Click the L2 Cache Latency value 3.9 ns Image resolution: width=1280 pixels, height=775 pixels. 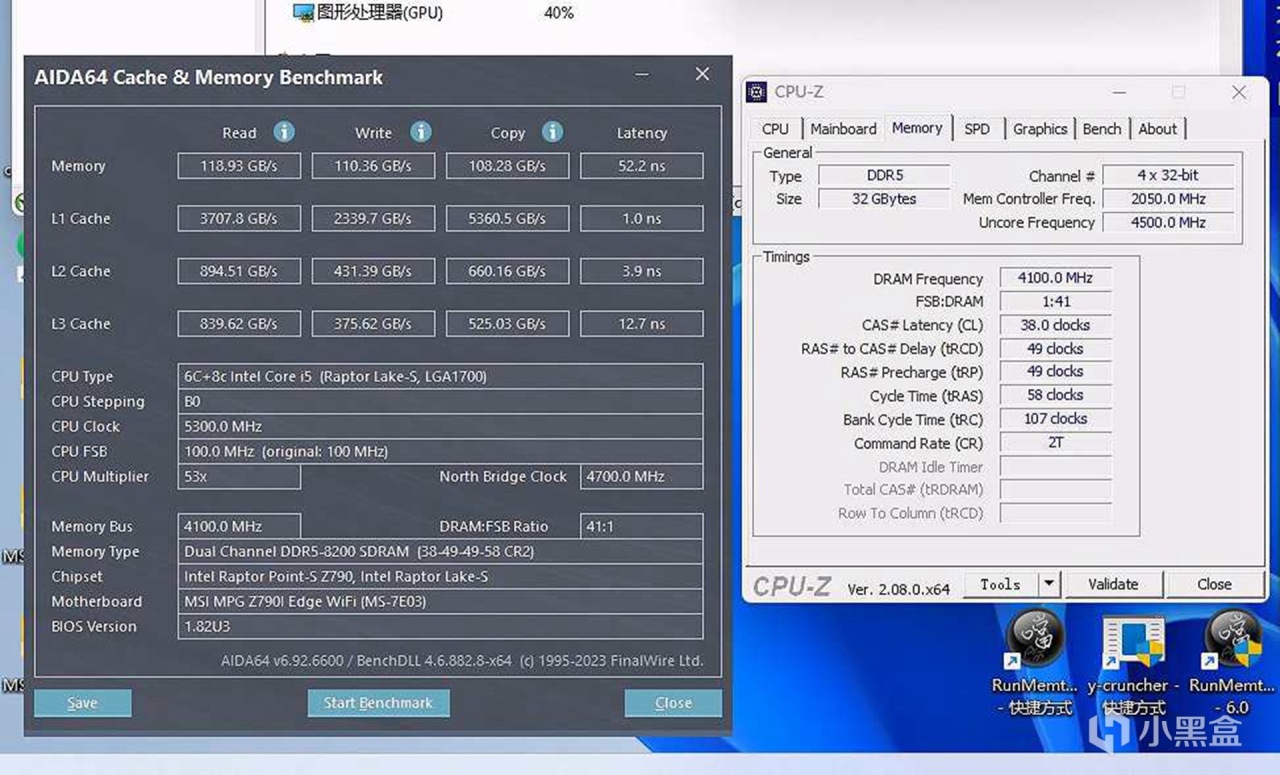pos(642,271)
